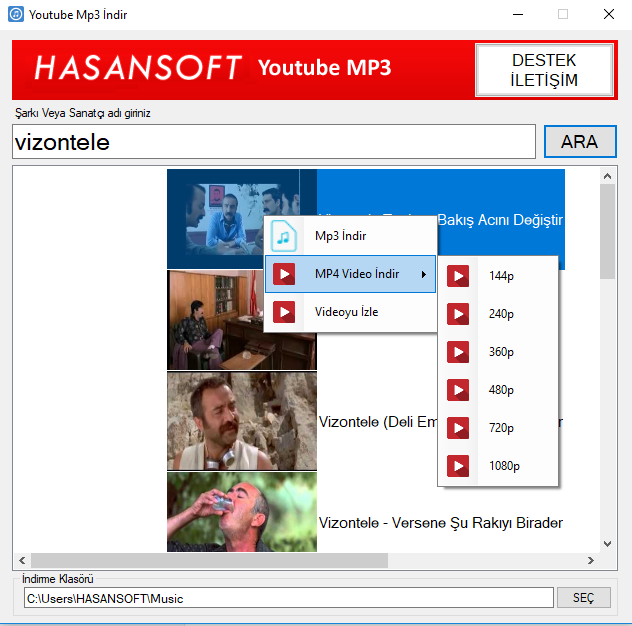The image size is (632, 626).
Task: Pick the 480p video quality
Action: 498,390
